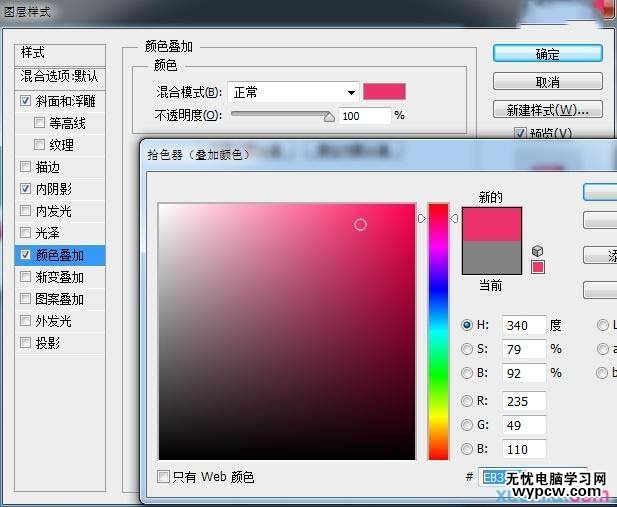Enable 纹理 checkbox
The height and width of the screenshot is (507, 617).
39,145
